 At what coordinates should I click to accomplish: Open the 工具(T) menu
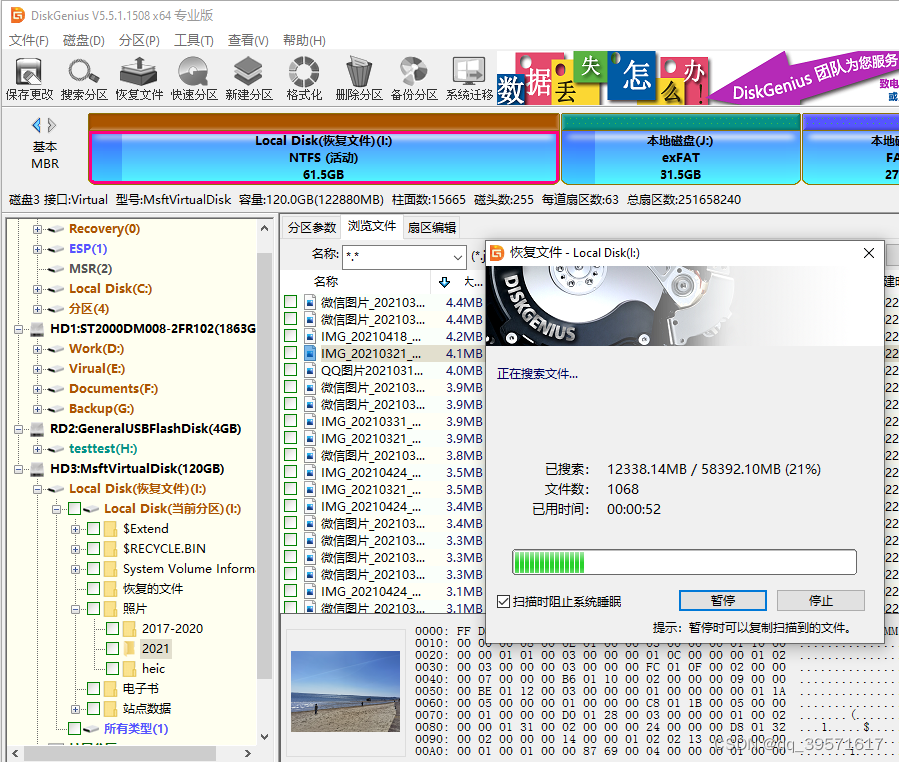coord(194,41)
